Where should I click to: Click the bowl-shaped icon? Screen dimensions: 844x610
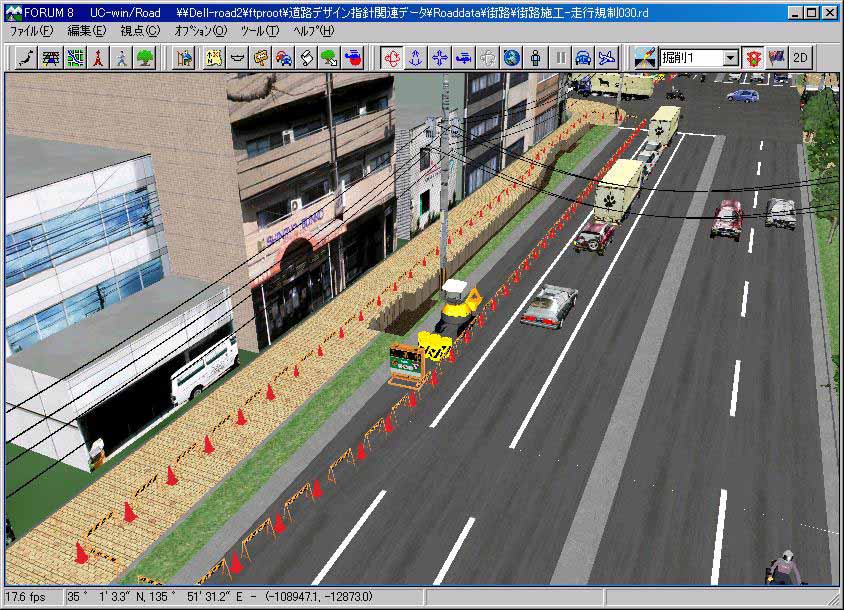[237, 58]
